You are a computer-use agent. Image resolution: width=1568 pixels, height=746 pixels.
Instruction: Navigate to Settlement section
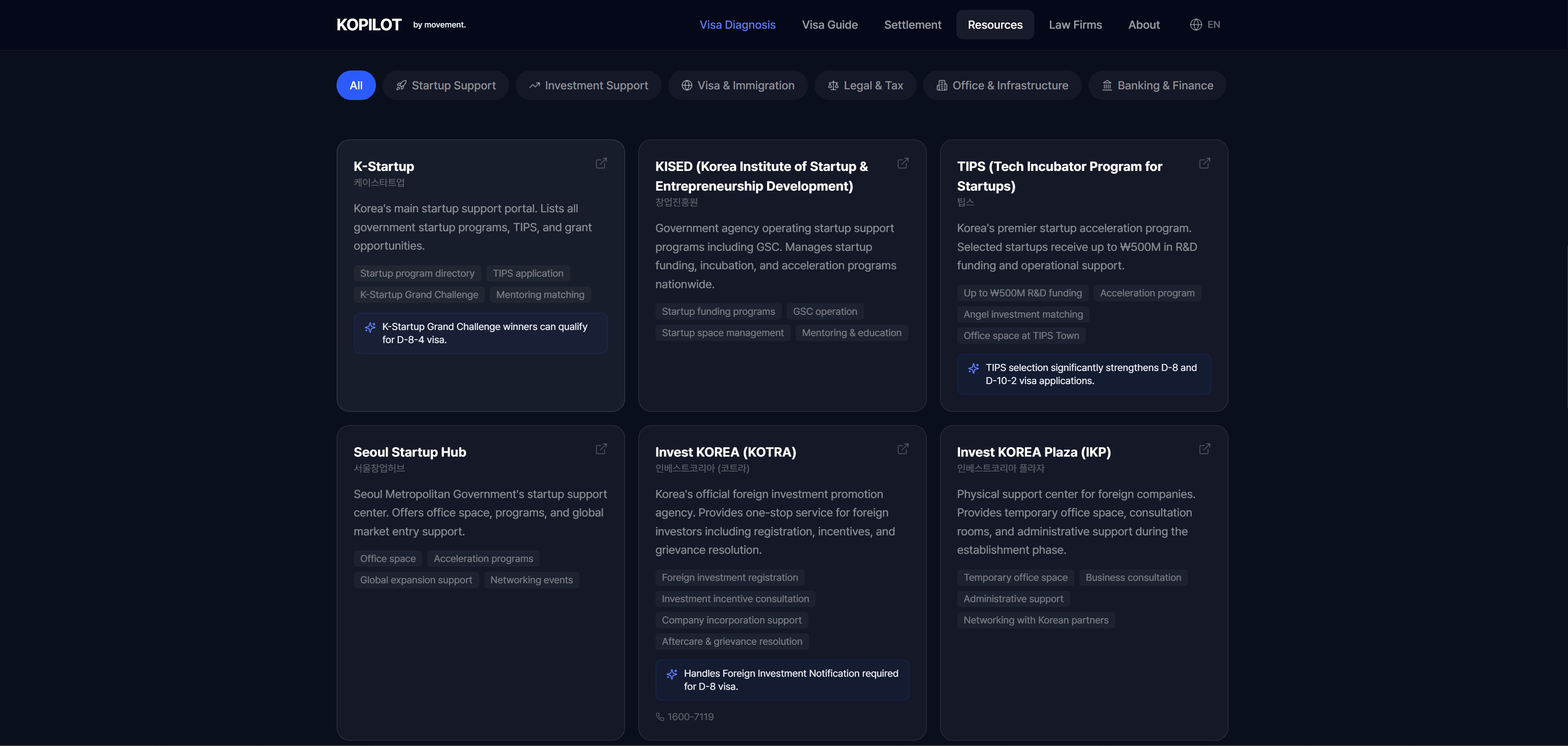[x=912, y=25]
